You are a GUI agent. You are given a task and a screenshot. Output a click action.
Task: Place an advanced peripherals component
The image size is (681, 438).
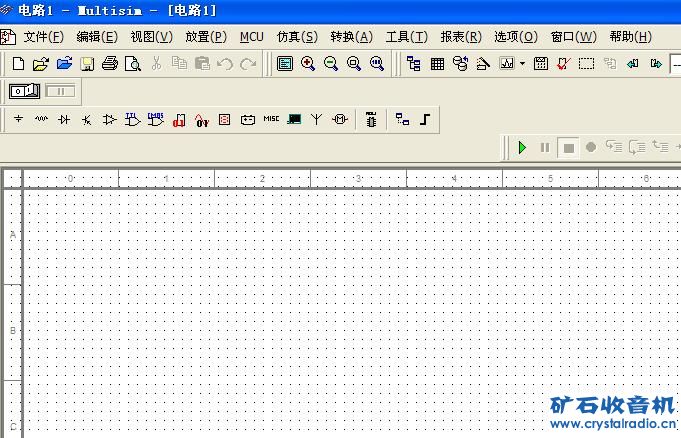pyautogui.click(x=294, y=119)
